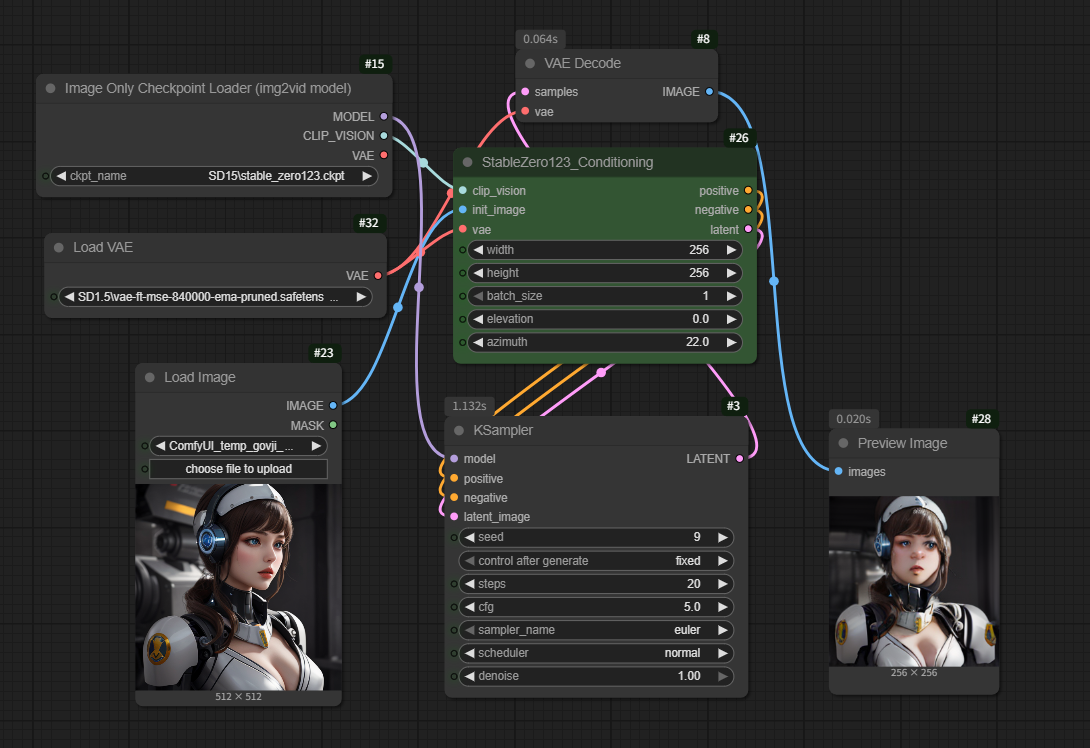Open the ckpt_name checkpoint selector

214,176
